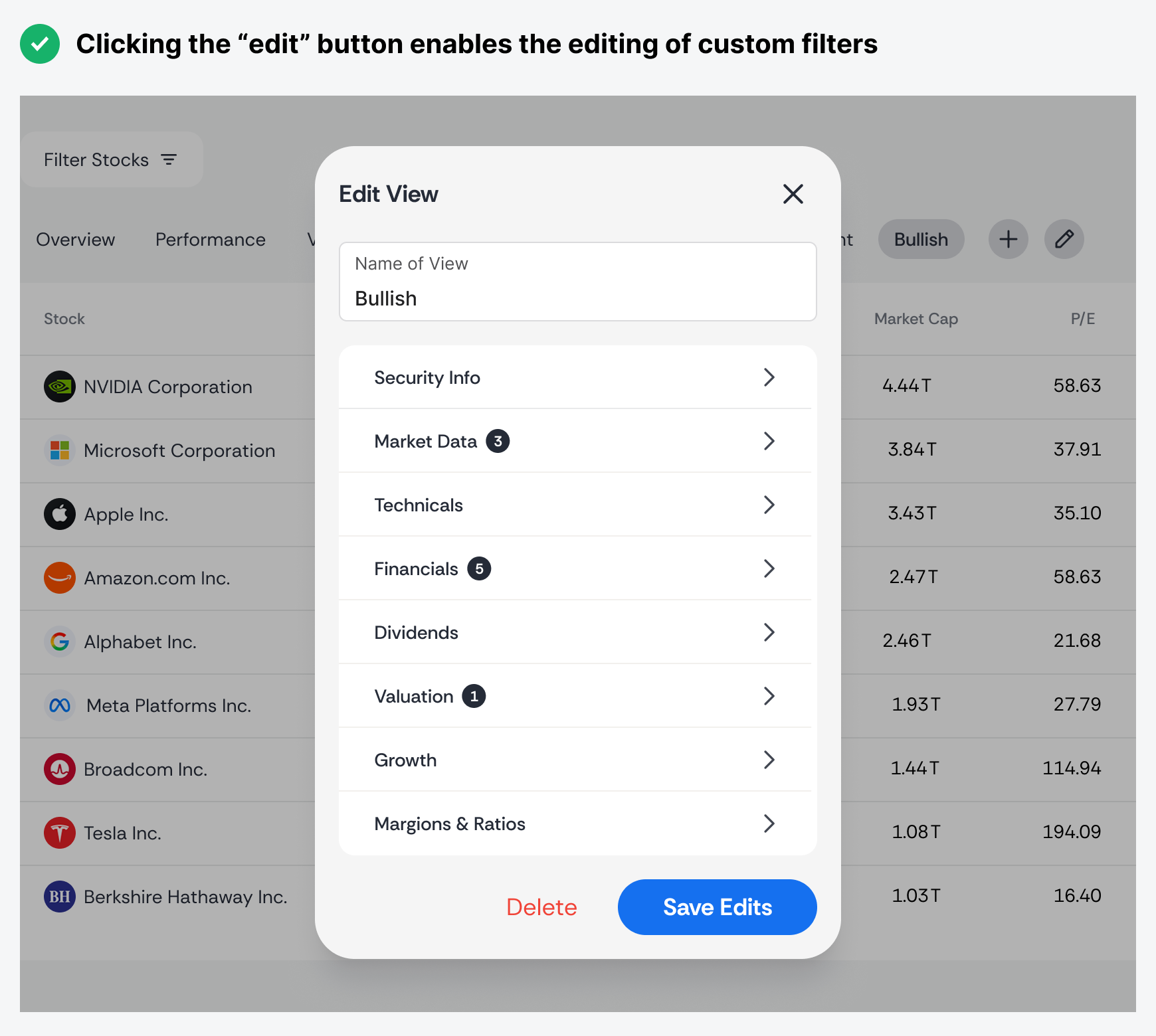Click the plus icon to add view
Screen dimensions: 1156x1036
(x=1008, y=239)
